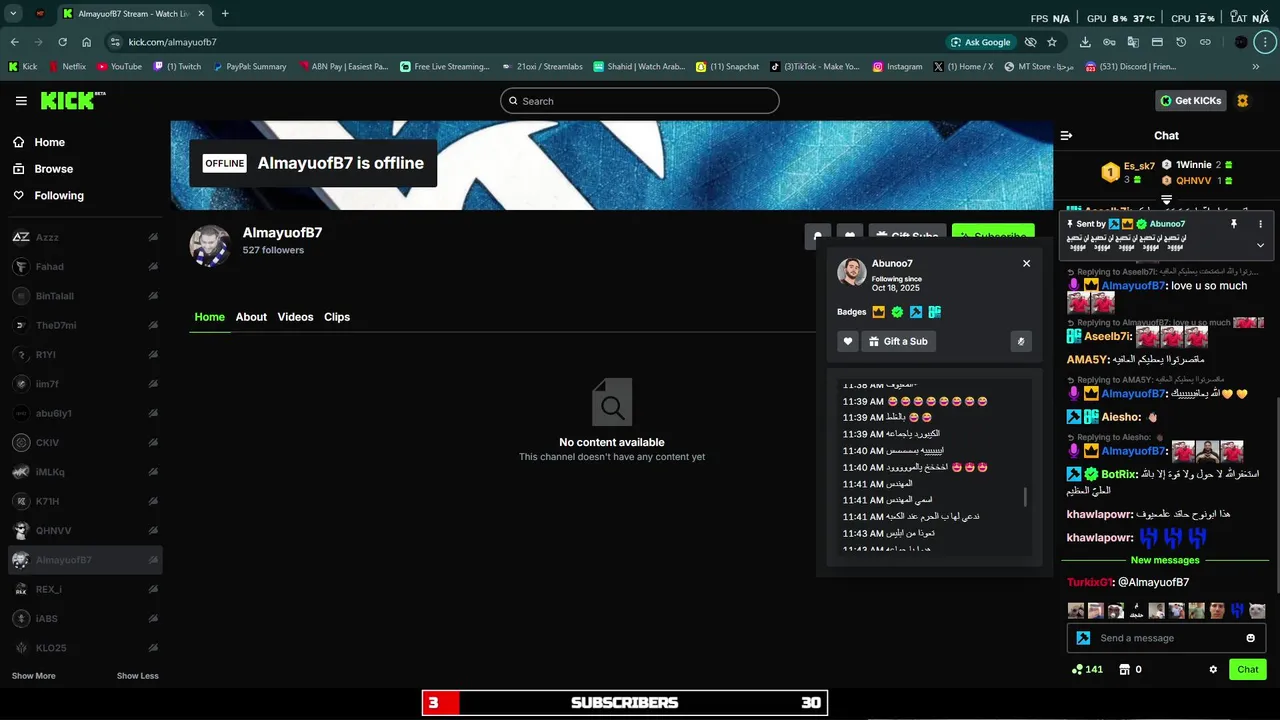This screenshot has height=720, width=1280.
Task: Open Abunoo7's avatar in user card
Action: 852,273
